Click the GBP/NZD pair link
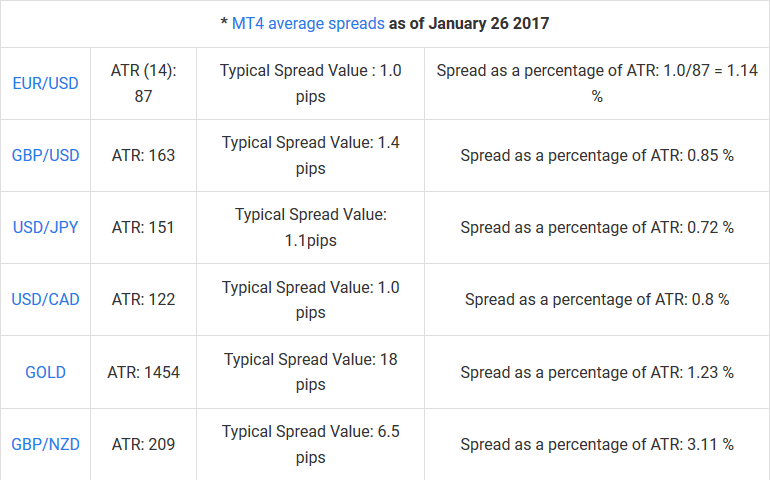The width and height of the screenshot is (770, 480). click(45, 443)
